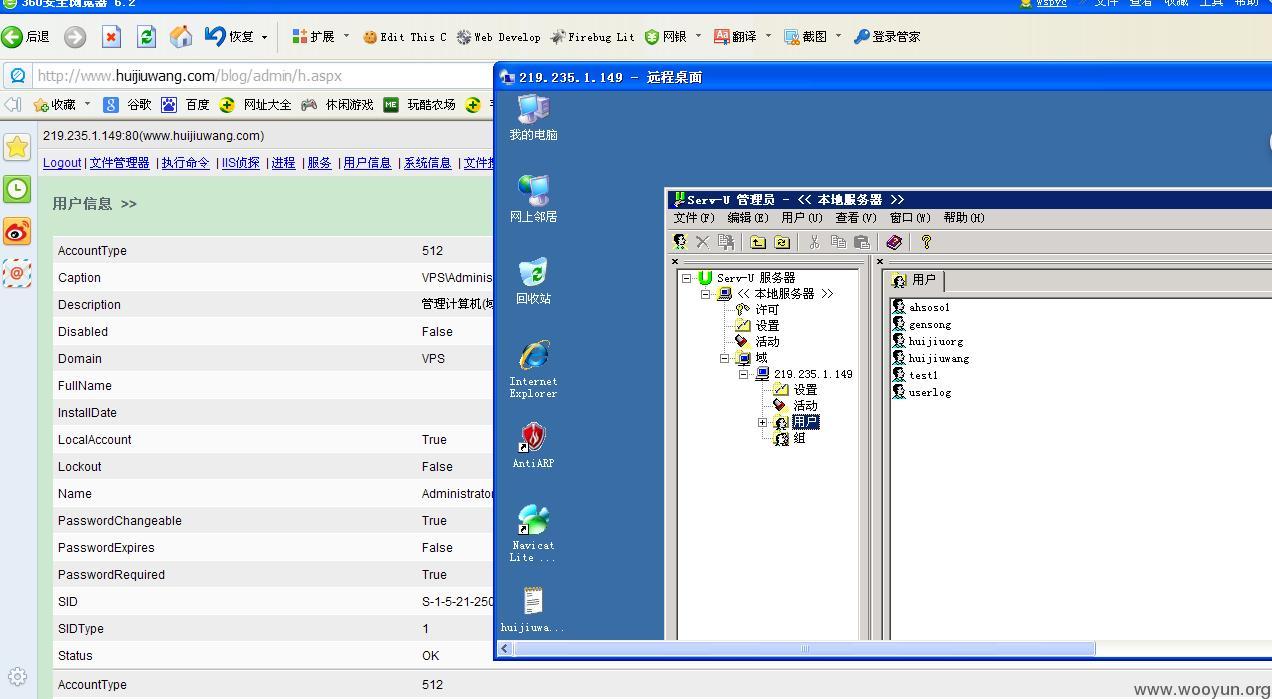Open the IIS侦探 link
The width and height of the screenshot is (1272, 699).
pos(240,163)
